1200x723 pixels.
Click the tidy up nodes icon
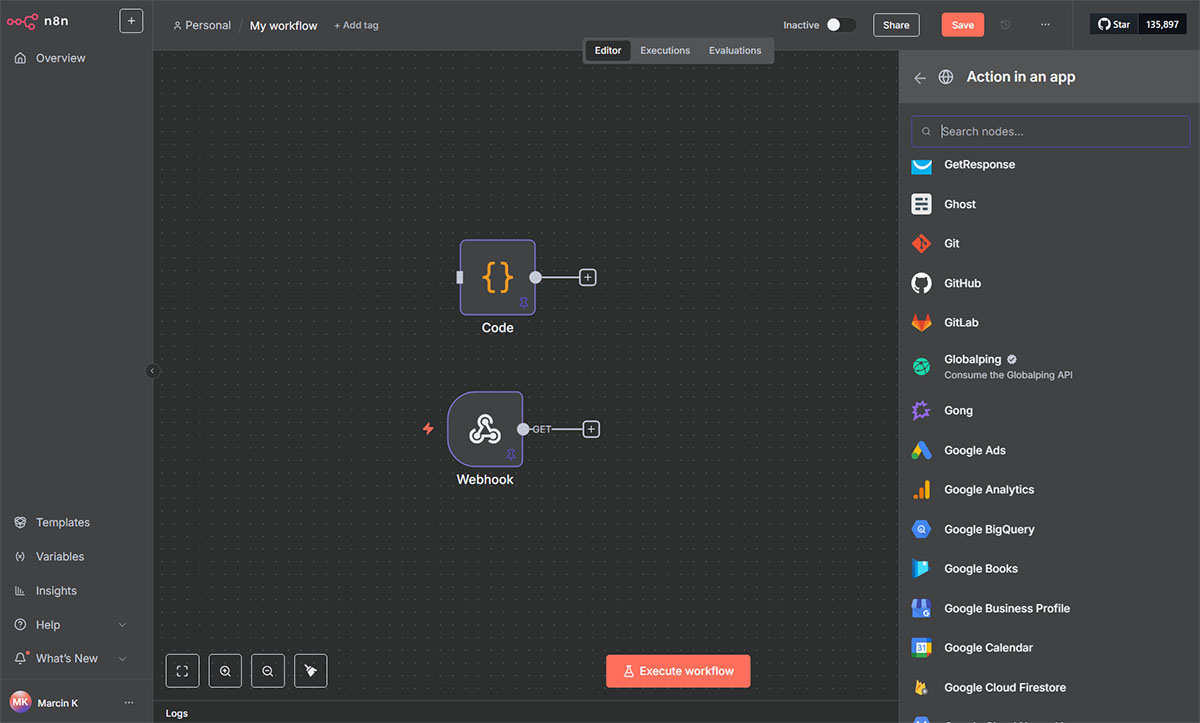[x=310, y=671]
